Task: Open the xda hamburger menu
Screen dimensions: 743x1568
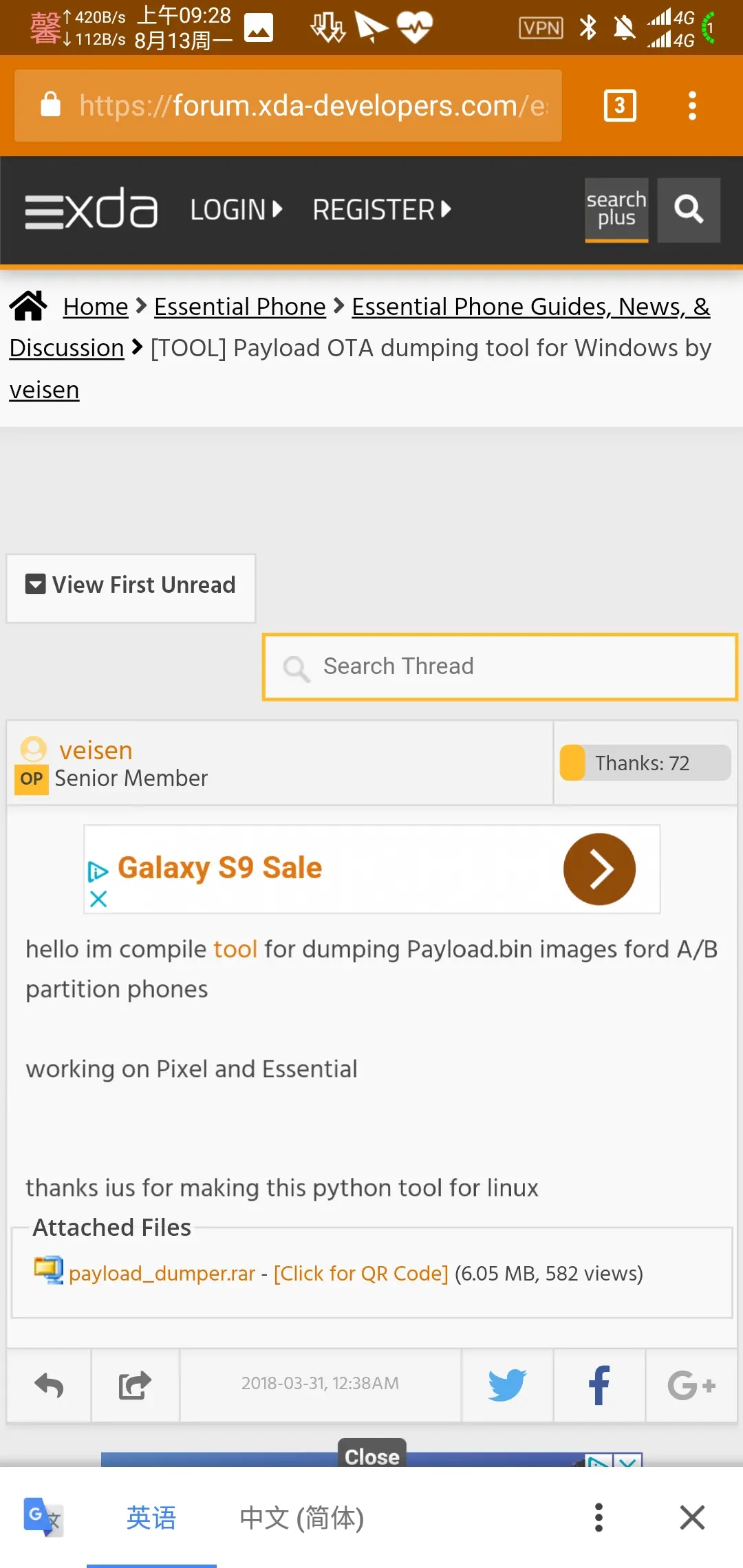Action: click(44, 210)
